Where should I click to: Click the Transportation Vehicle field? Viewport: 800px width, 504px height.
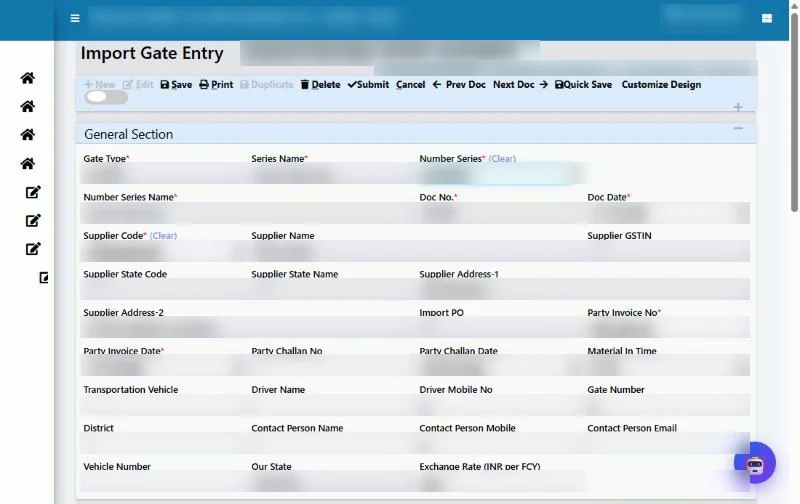pyautogui.click(x=163, y=405)
